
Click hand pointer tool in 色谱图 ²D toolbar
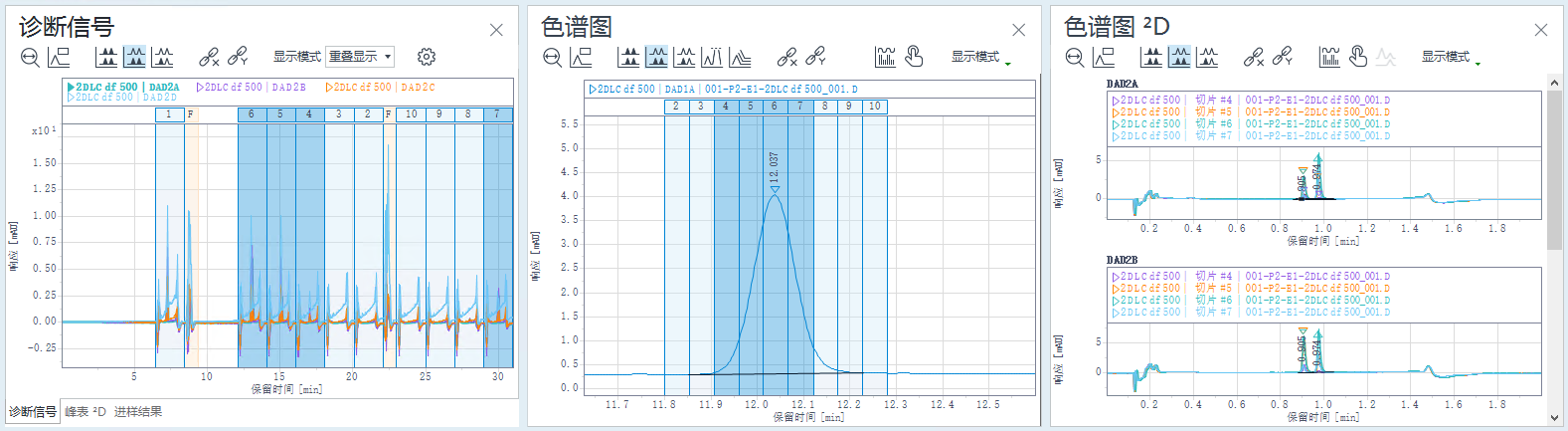(1358, 57)
